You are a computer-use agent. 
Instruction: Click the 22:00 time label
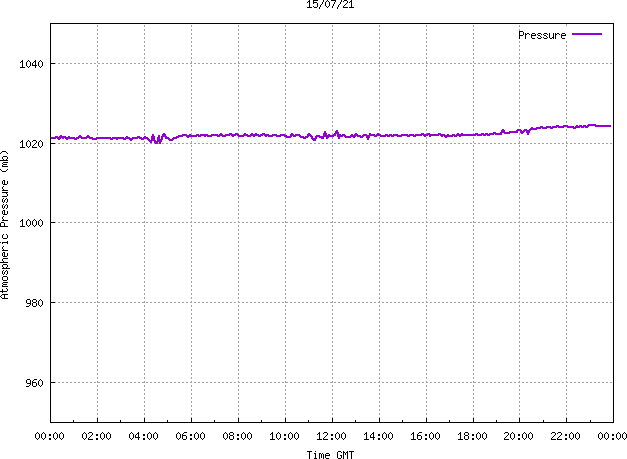click(x=565, y=436)
